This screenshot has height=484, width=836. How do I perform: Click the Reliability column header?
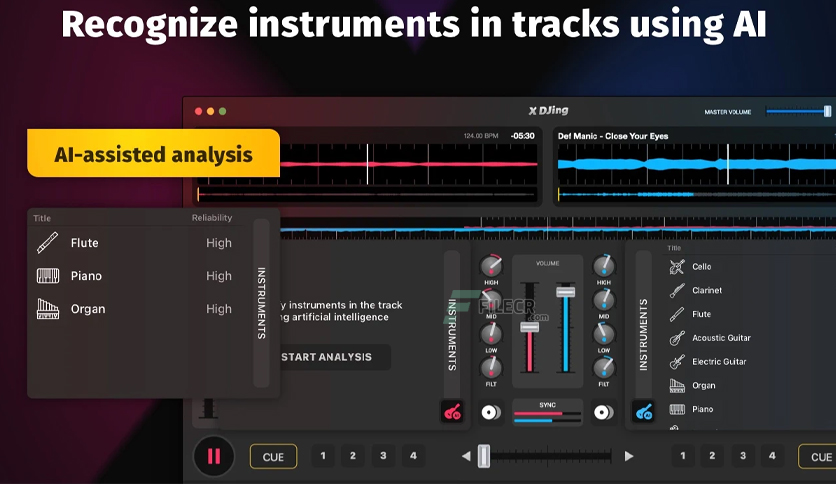pos(212,217)
